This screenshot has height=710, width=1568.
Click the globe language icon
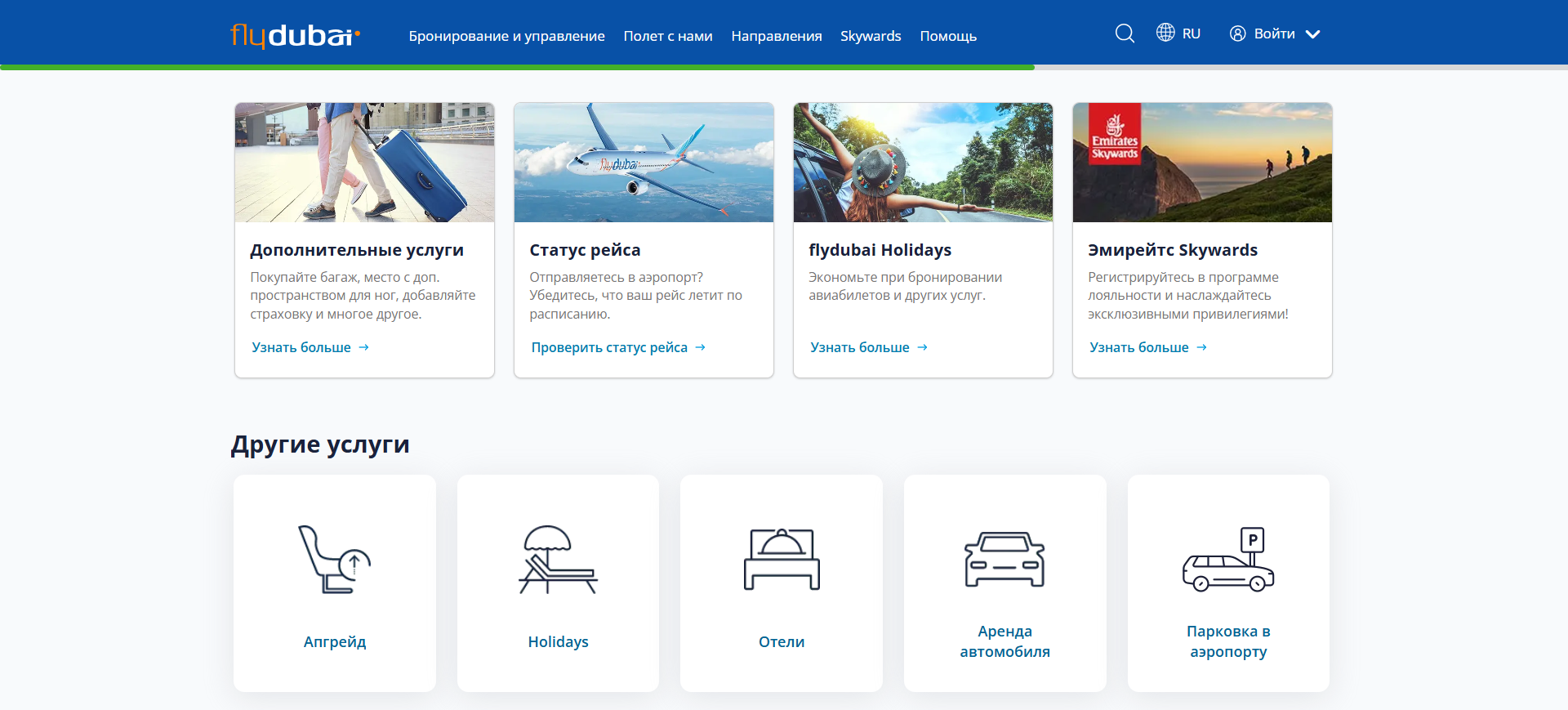point(1165,33)
